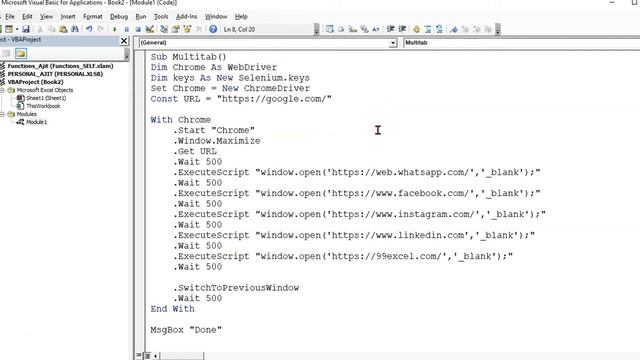
Task: Open the File menu
Action: 10,17
